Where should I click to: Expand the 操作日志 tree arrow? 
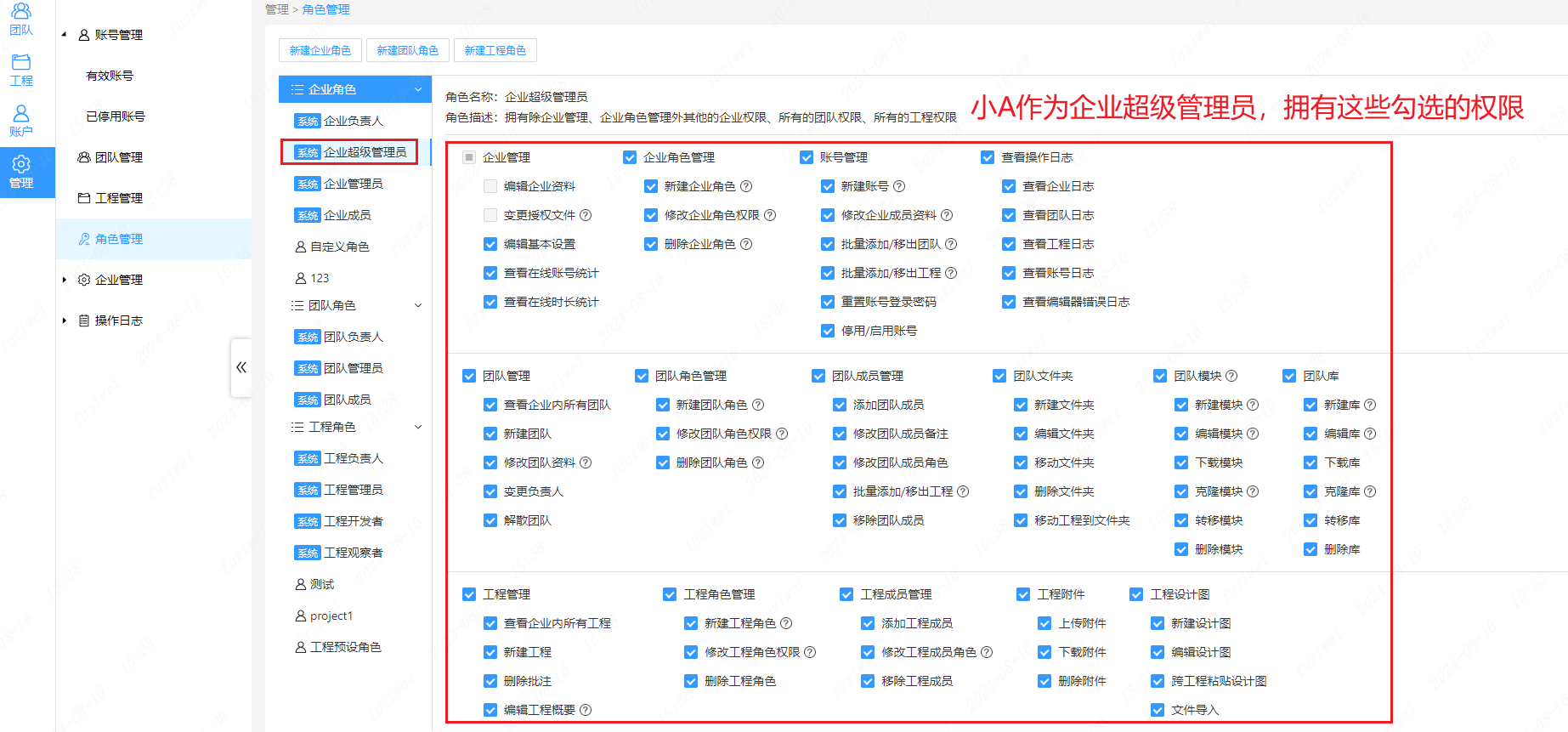point(65,321)
